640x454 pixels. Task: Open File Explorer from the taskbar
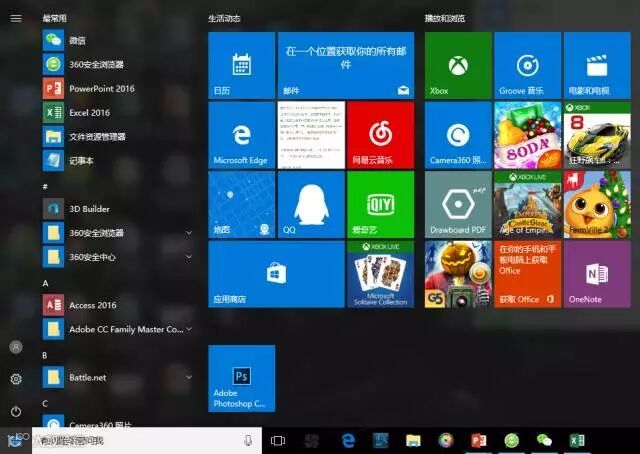pos(413,441)
